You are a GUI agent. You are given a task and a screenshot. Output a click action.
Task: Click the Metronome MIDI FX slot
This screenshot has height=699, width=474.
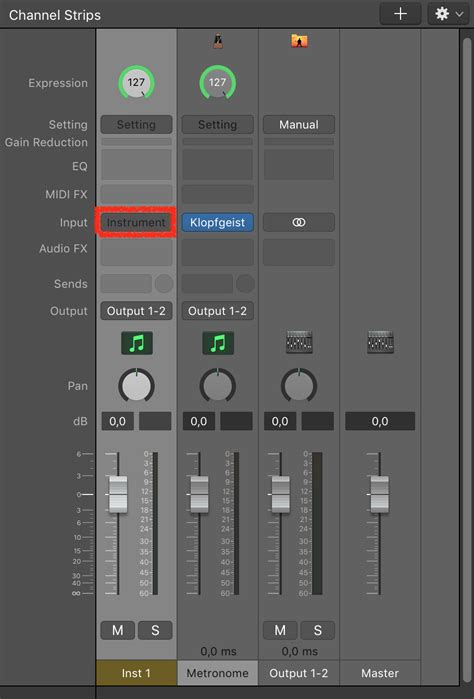point(218,194)
